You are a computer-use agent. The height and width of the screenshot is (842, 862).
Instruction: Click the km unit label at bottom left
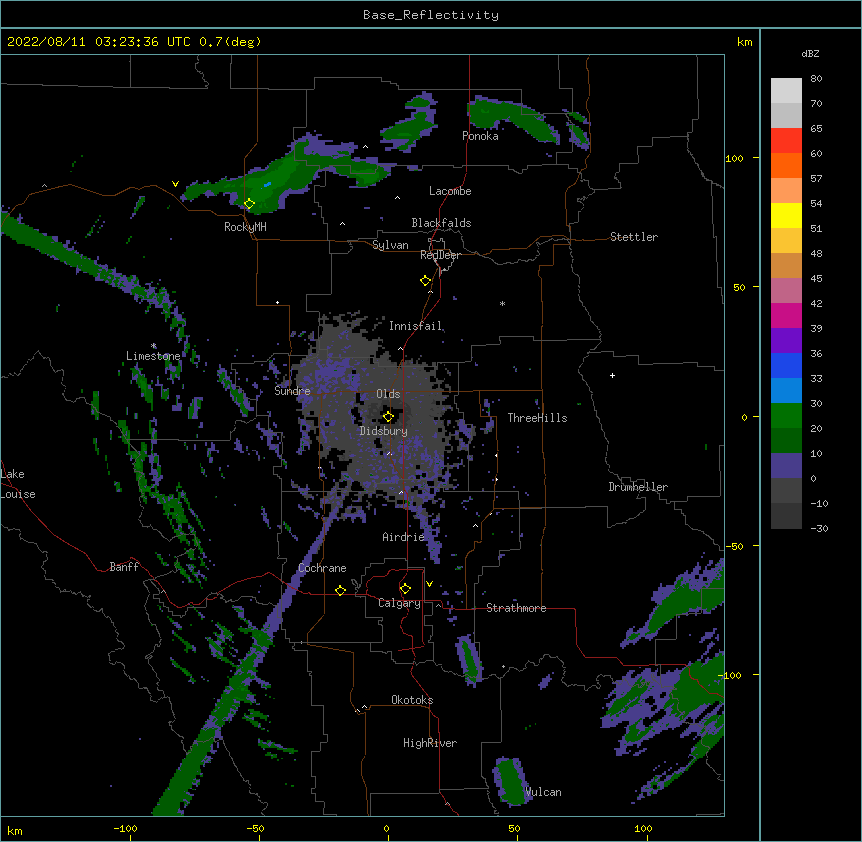click(x=15, y=831)
